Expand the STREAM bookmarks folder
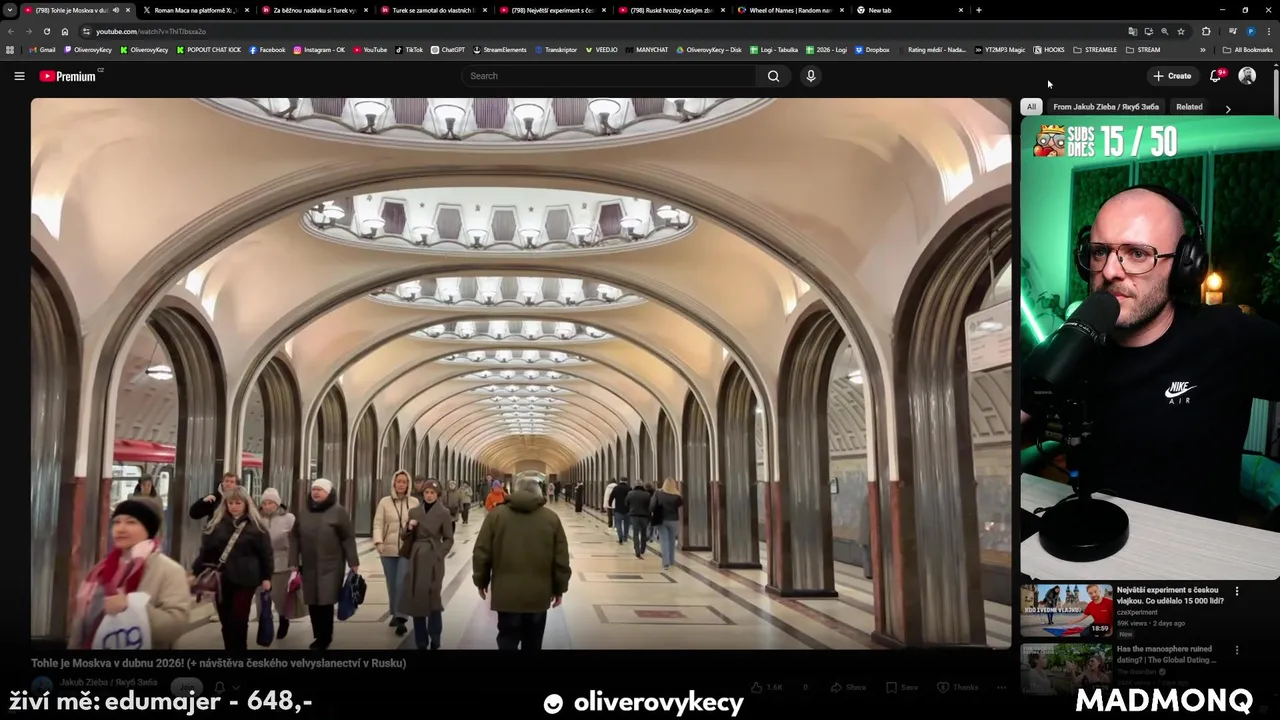Screen dimensions: 1280x720 [x=1143, y=50]
